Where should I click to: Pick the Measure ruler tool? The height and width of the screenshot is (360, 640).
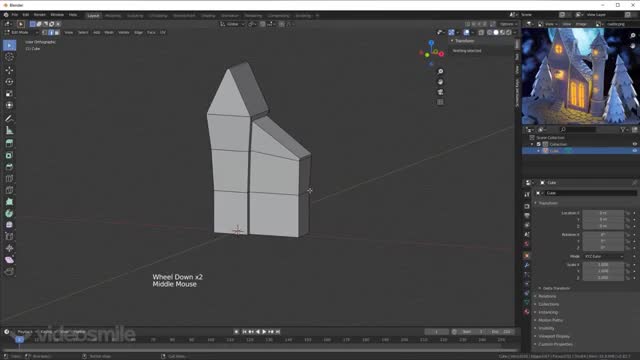[x=9, y=131]
